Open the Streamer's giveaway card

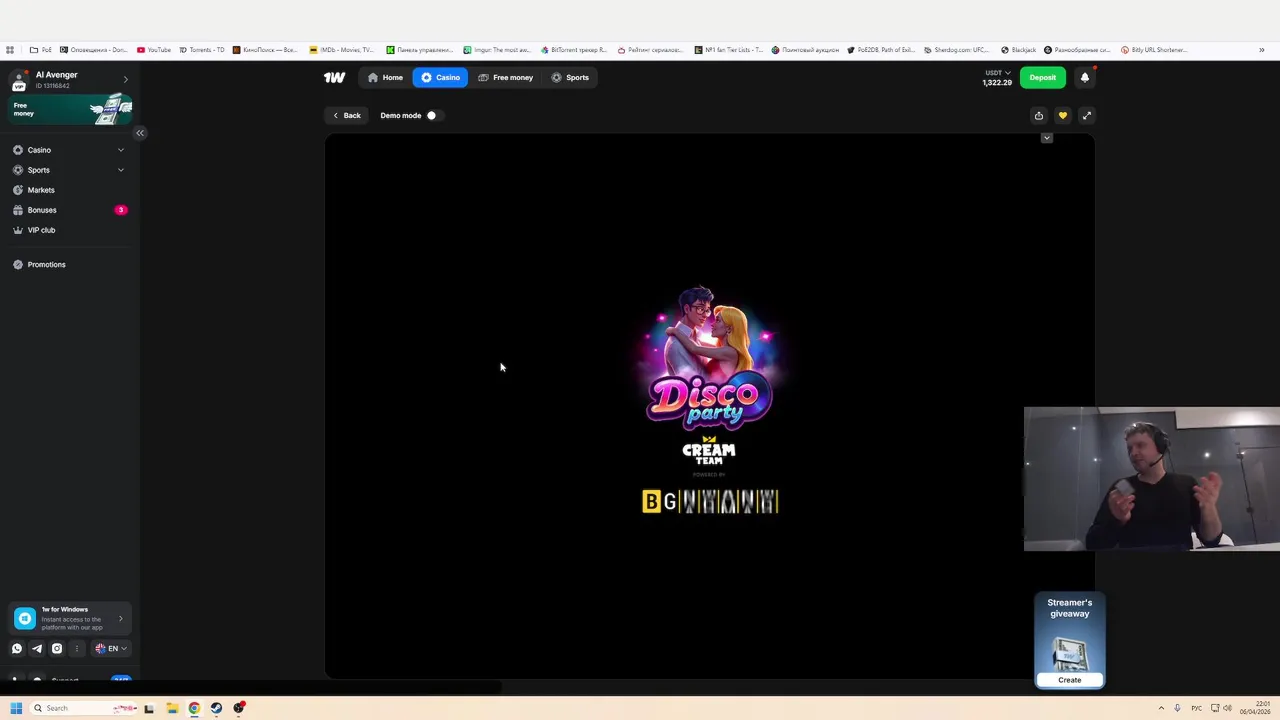(1070, 640)
